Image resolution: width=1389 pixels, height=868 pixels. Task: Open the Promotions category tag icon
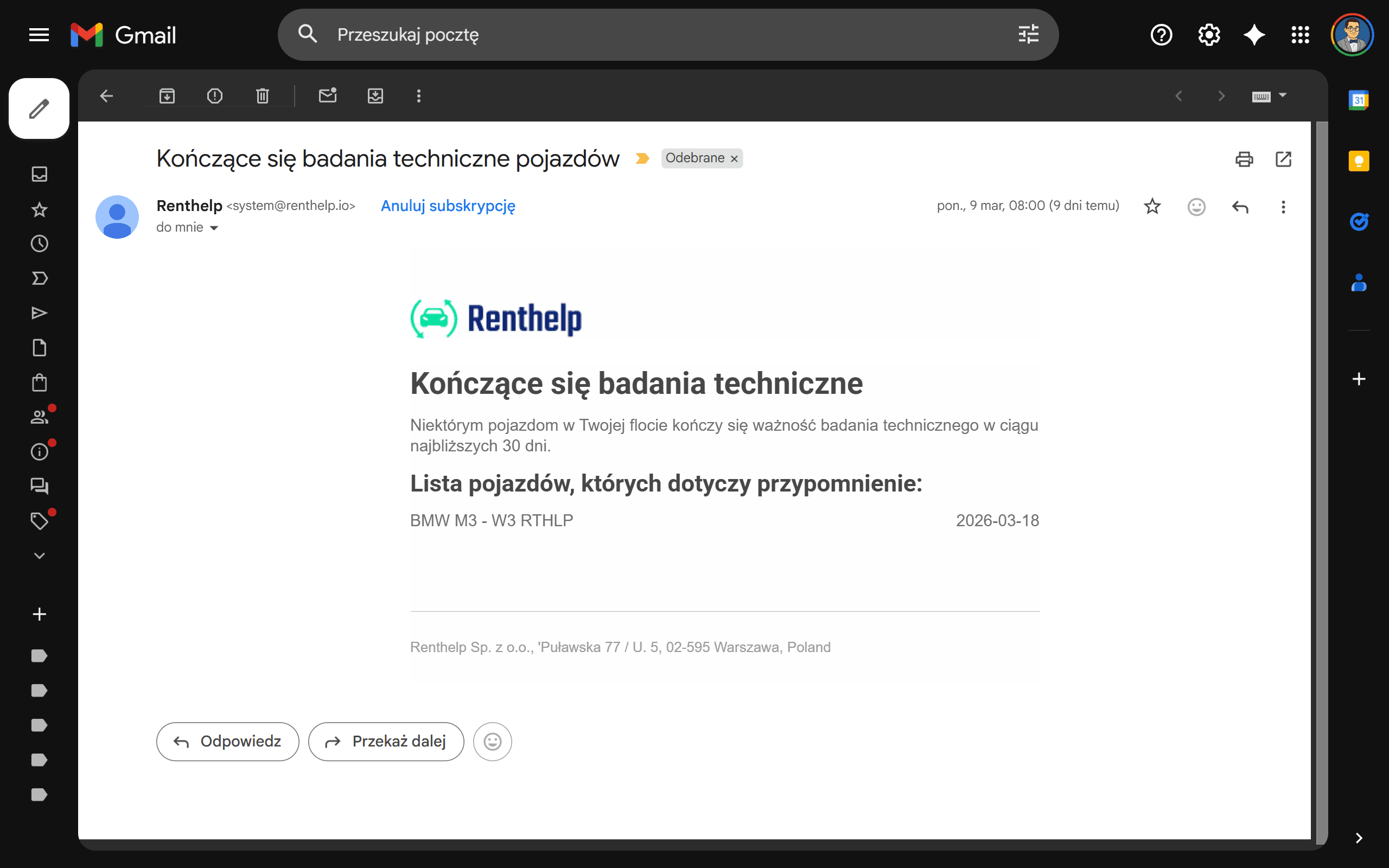39,521
